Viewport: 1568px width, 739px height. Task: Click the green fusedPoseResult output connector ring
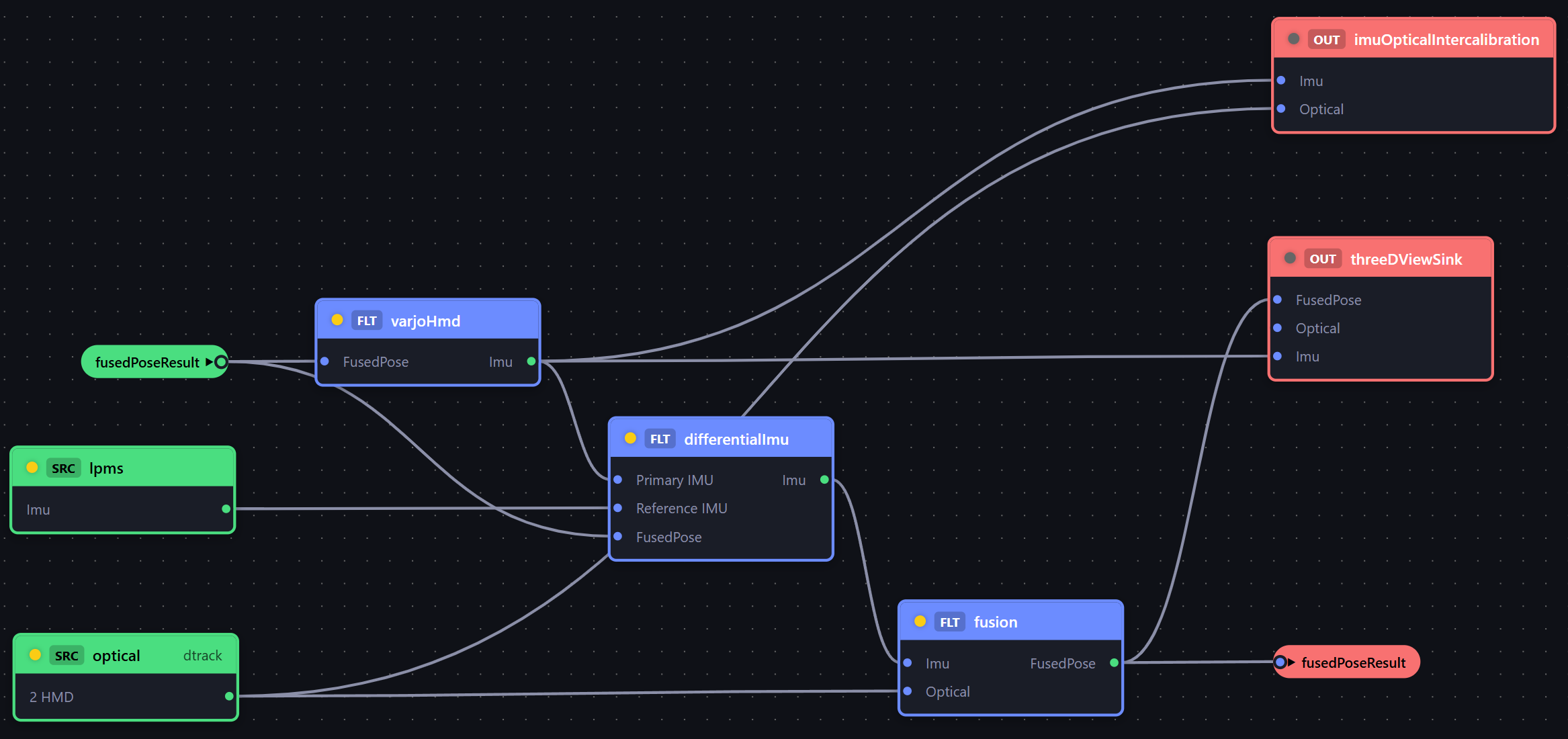pyautogui.click(x=220, y=362)
